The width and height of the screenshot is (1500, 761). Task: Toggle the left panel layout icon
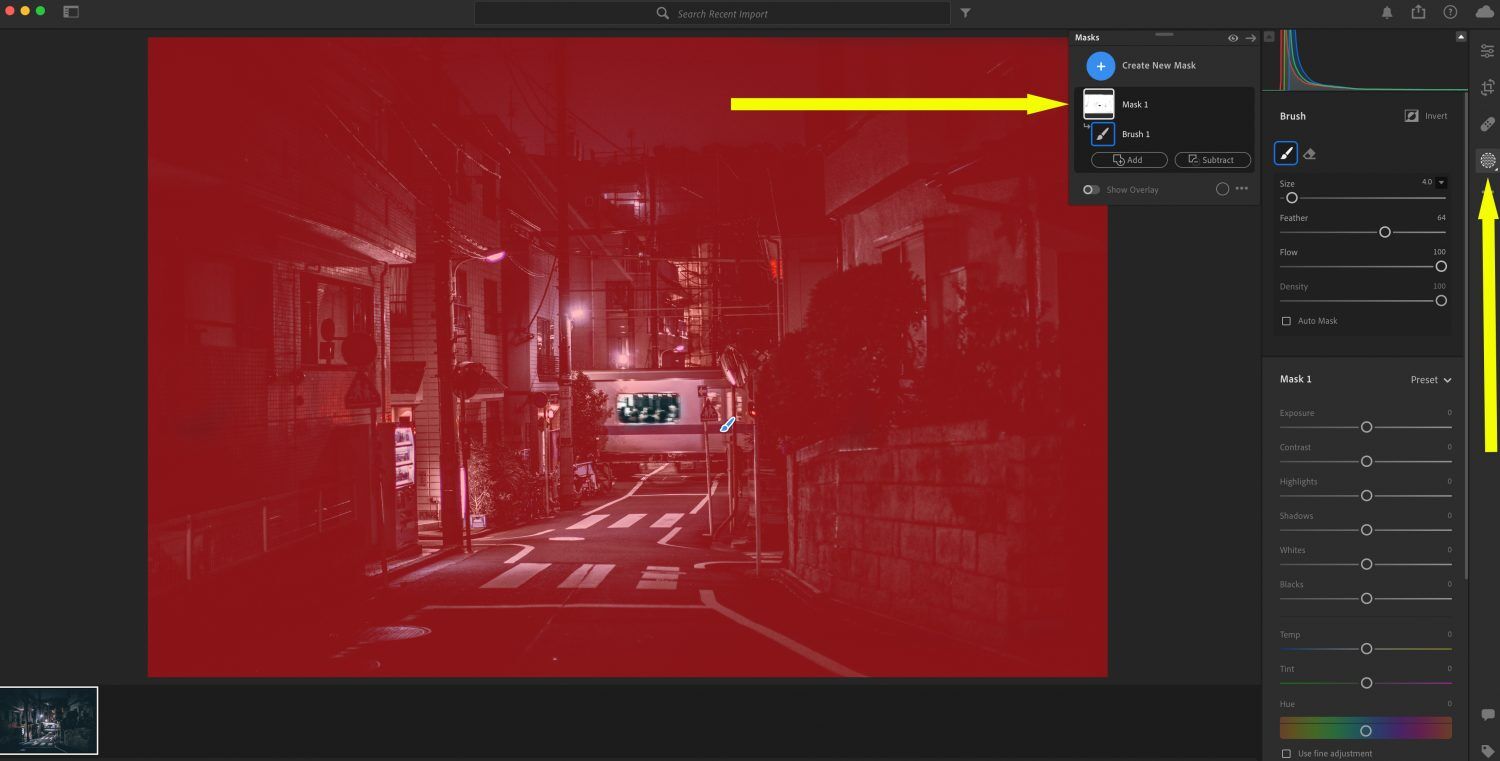click(70, 12)
